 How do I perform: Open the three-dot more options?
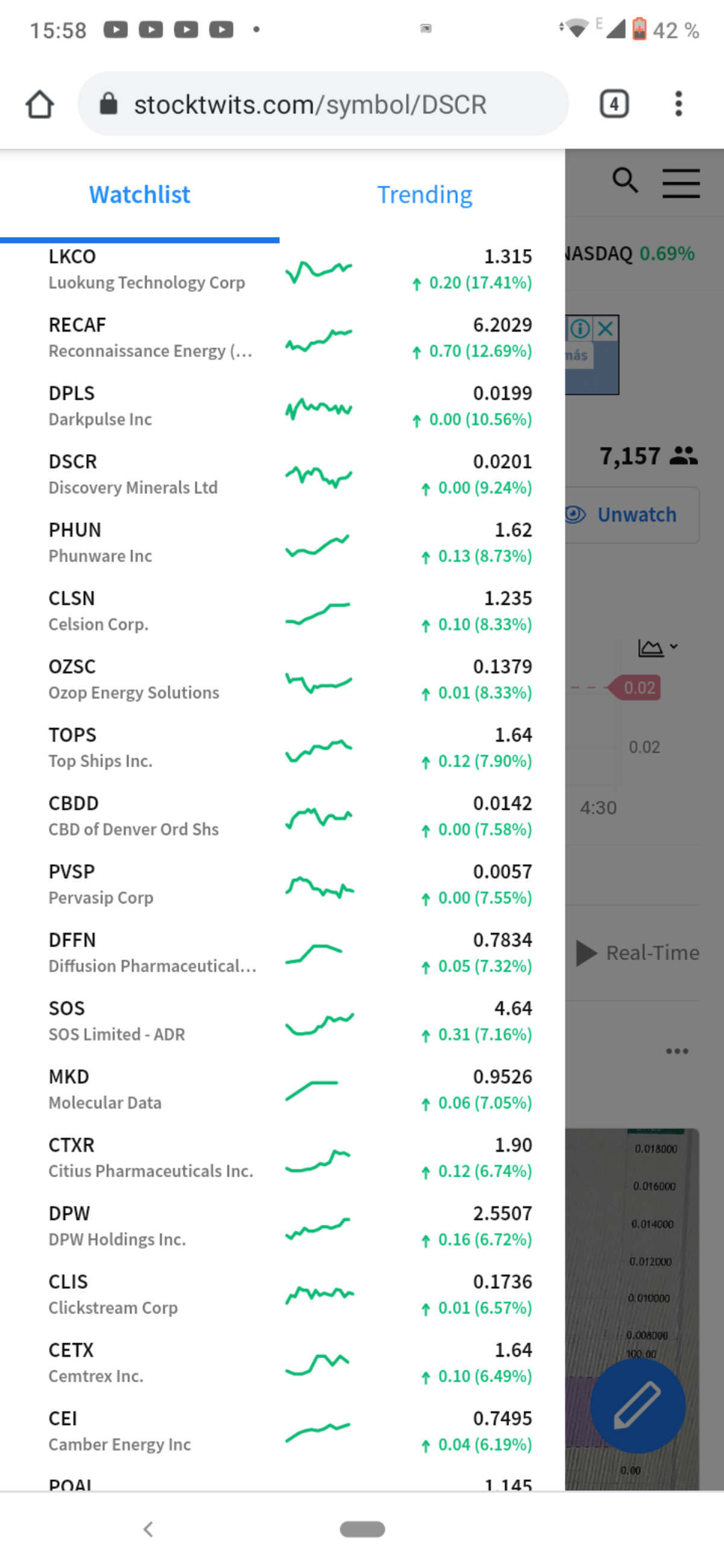click(x=677, y=1051)
